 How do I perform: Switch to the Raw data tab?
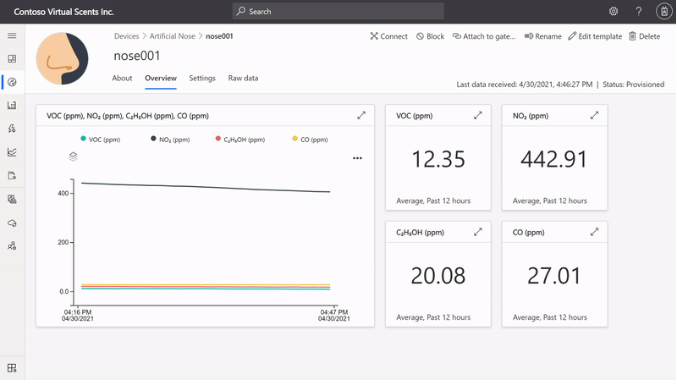click(x=243, y=78)
